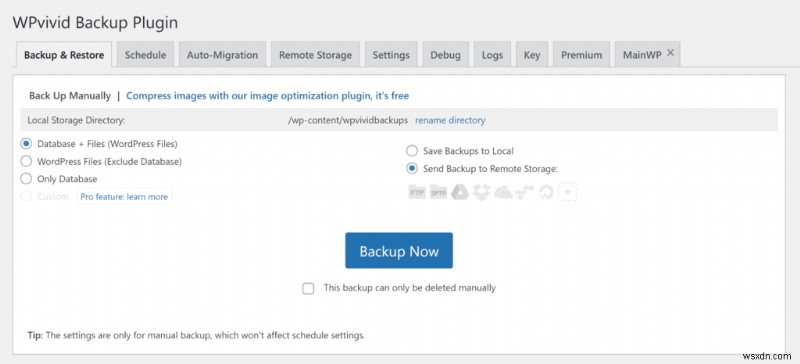Click the Backup Now button

point(399,251)
